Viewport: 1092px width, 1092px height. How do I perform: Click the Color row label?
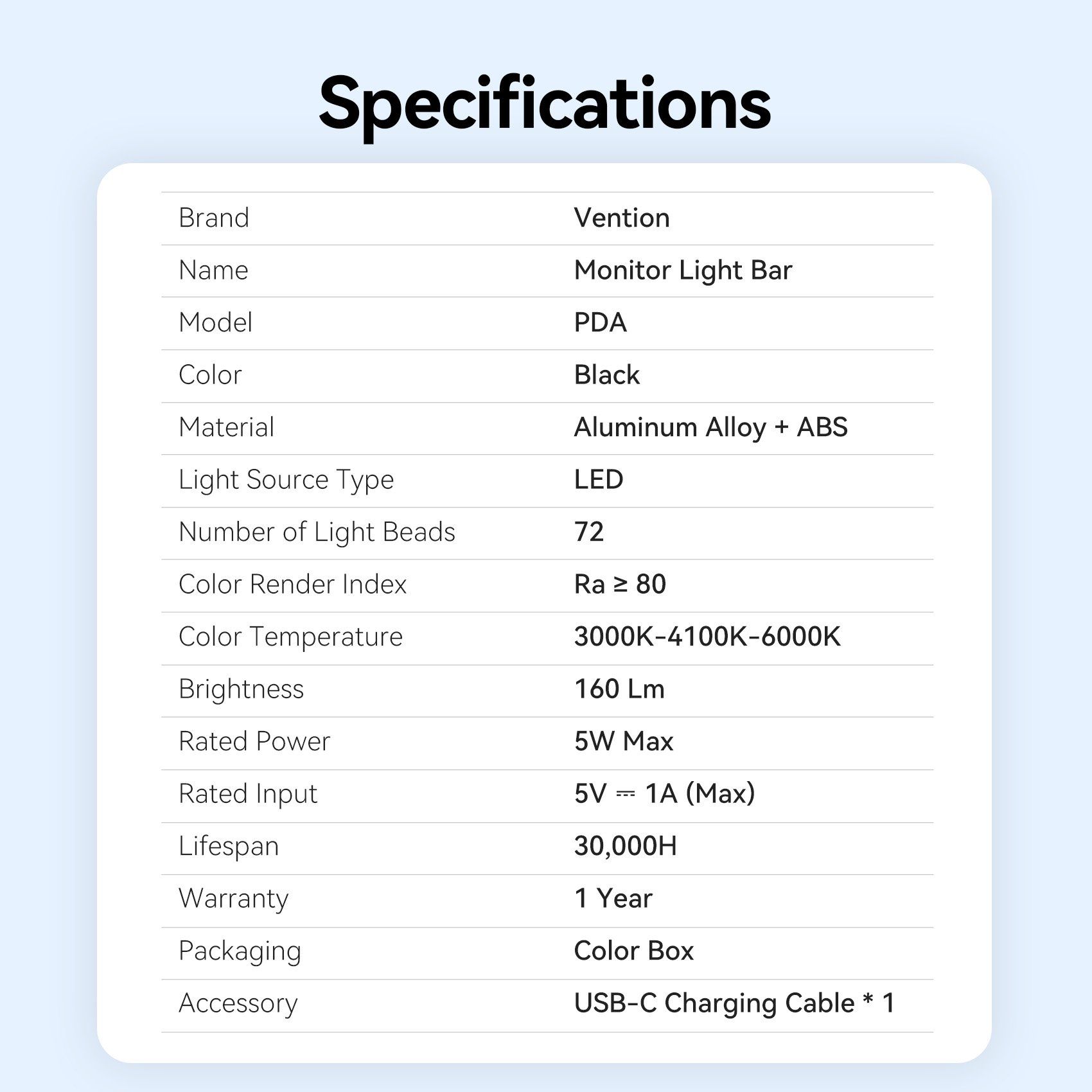click(210, 375)
